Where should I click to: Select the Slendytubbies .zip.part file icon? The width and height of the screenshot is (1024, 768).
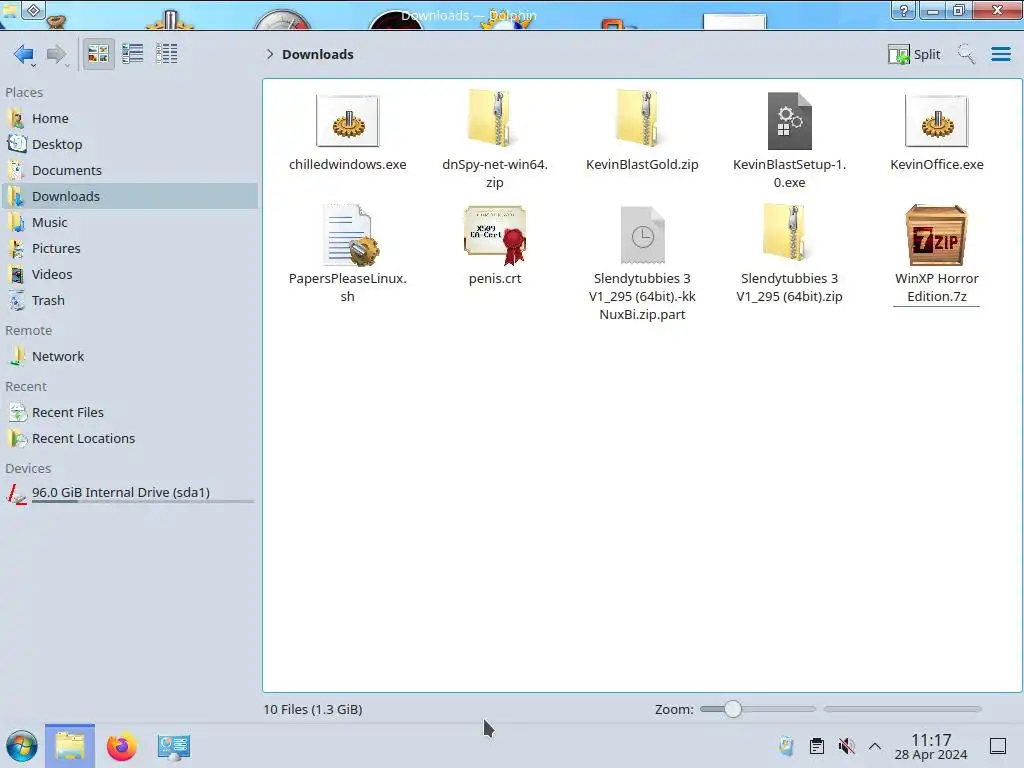coord(643,235)
